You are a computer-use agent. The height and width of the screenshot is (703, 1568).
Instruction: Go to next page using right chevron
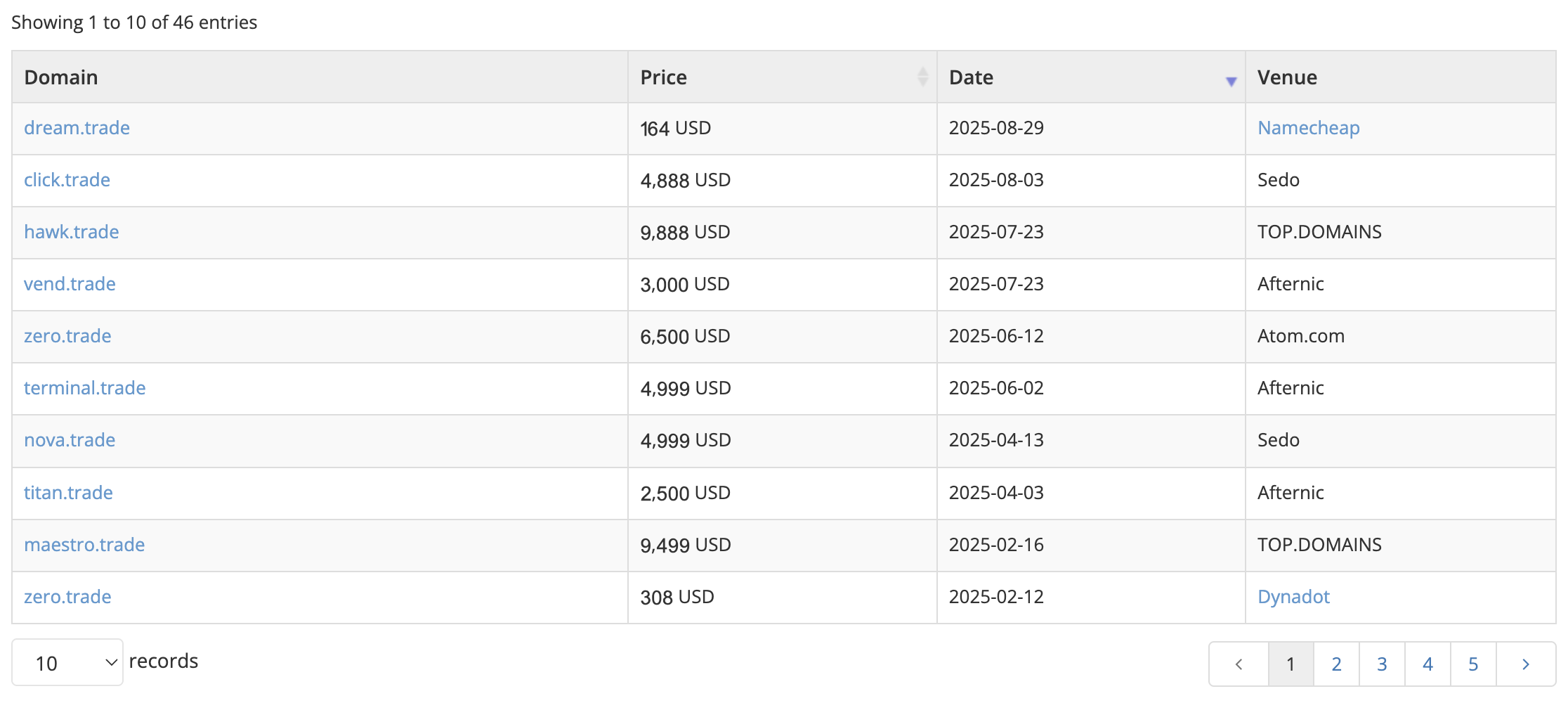1525,664
